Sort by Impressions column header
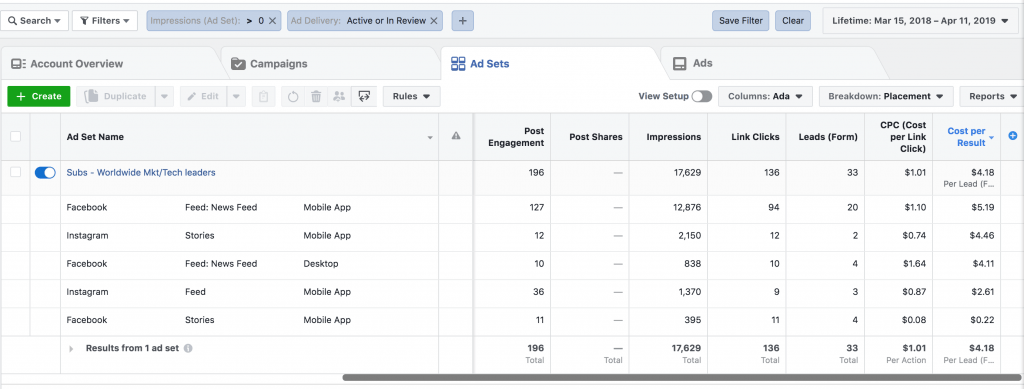1024x389 pixels. click(x=674, y=136)
